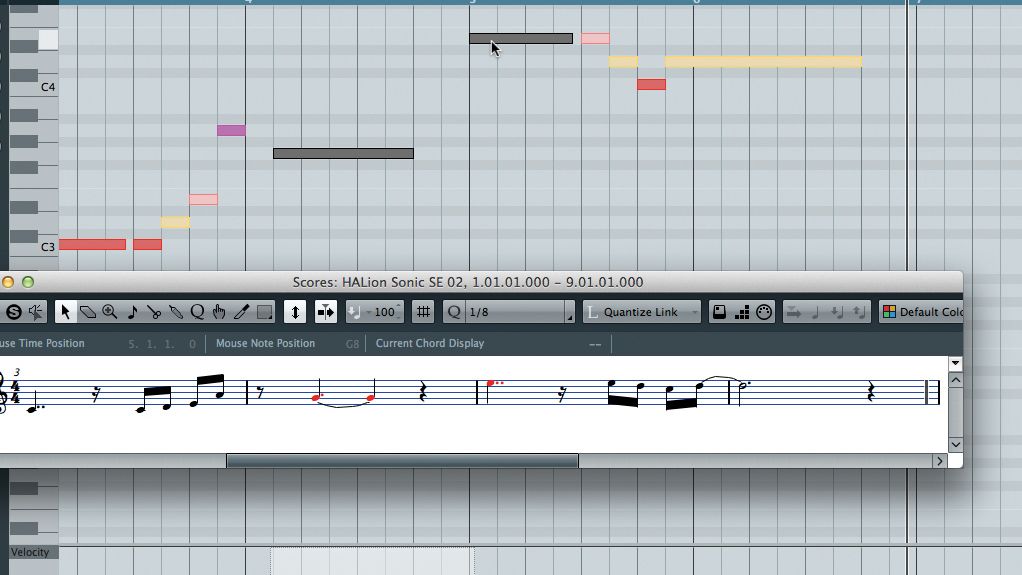Select the Erase tool
This screenshot has width=1022, height=575.
87,312
